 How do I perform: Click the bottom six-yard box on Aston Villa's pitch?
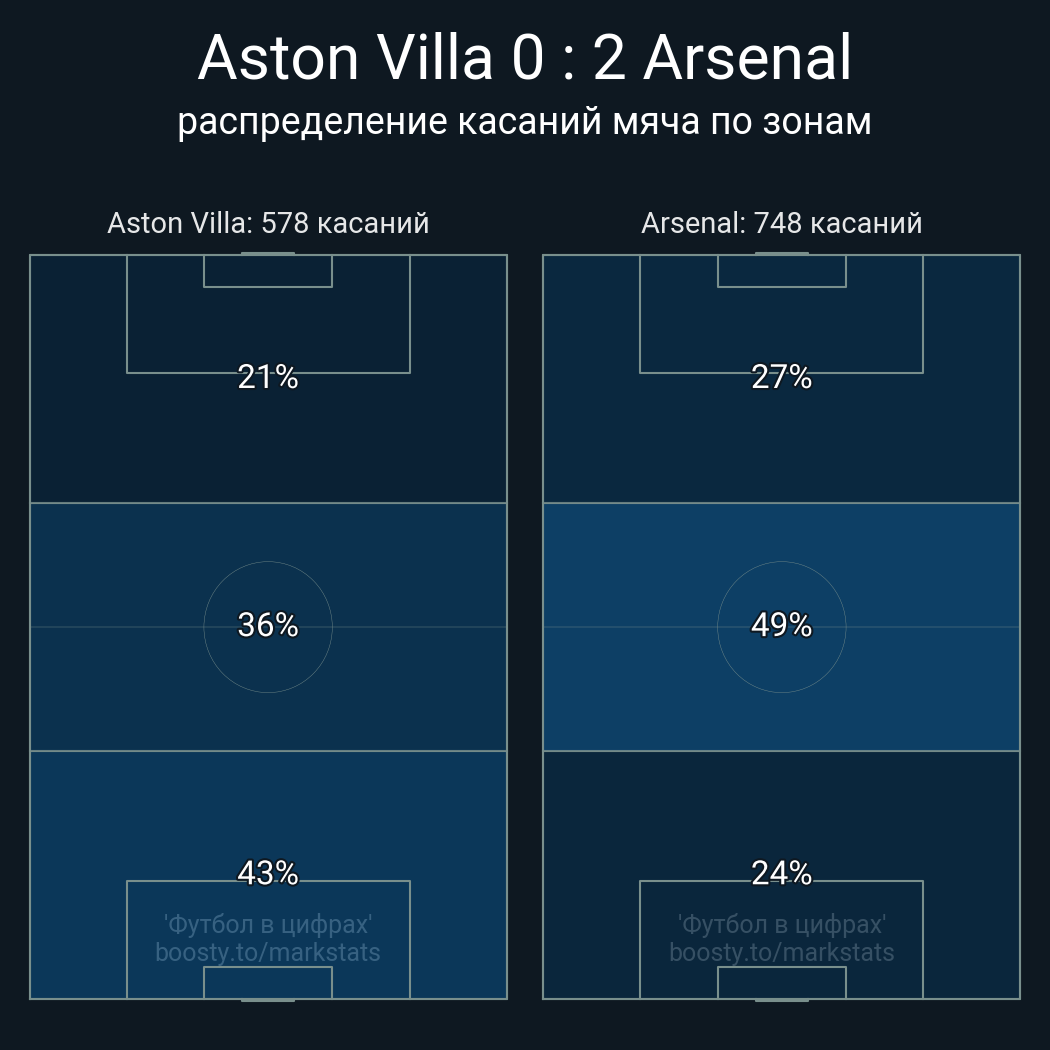(268, 982)
